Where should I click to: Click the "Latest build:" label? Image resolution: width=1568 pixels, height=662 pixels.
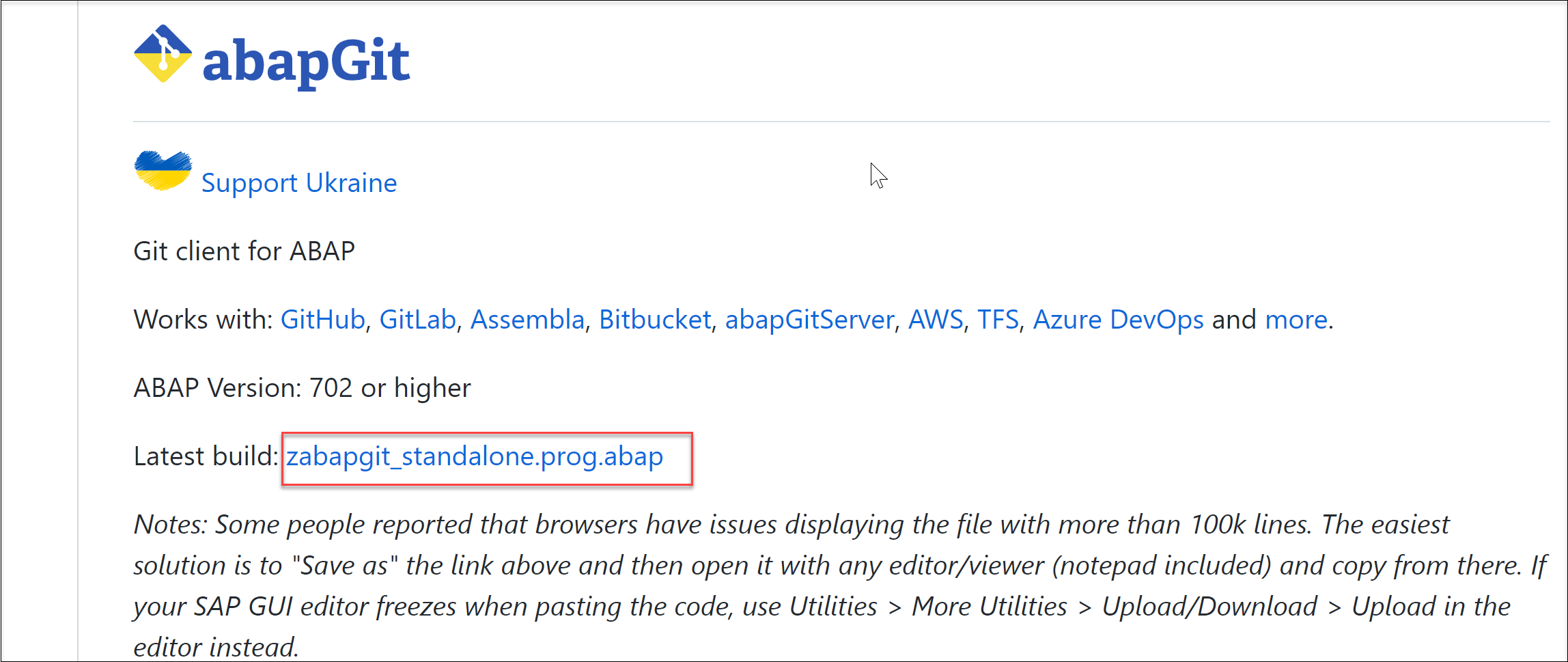click(x=206, y=456)
